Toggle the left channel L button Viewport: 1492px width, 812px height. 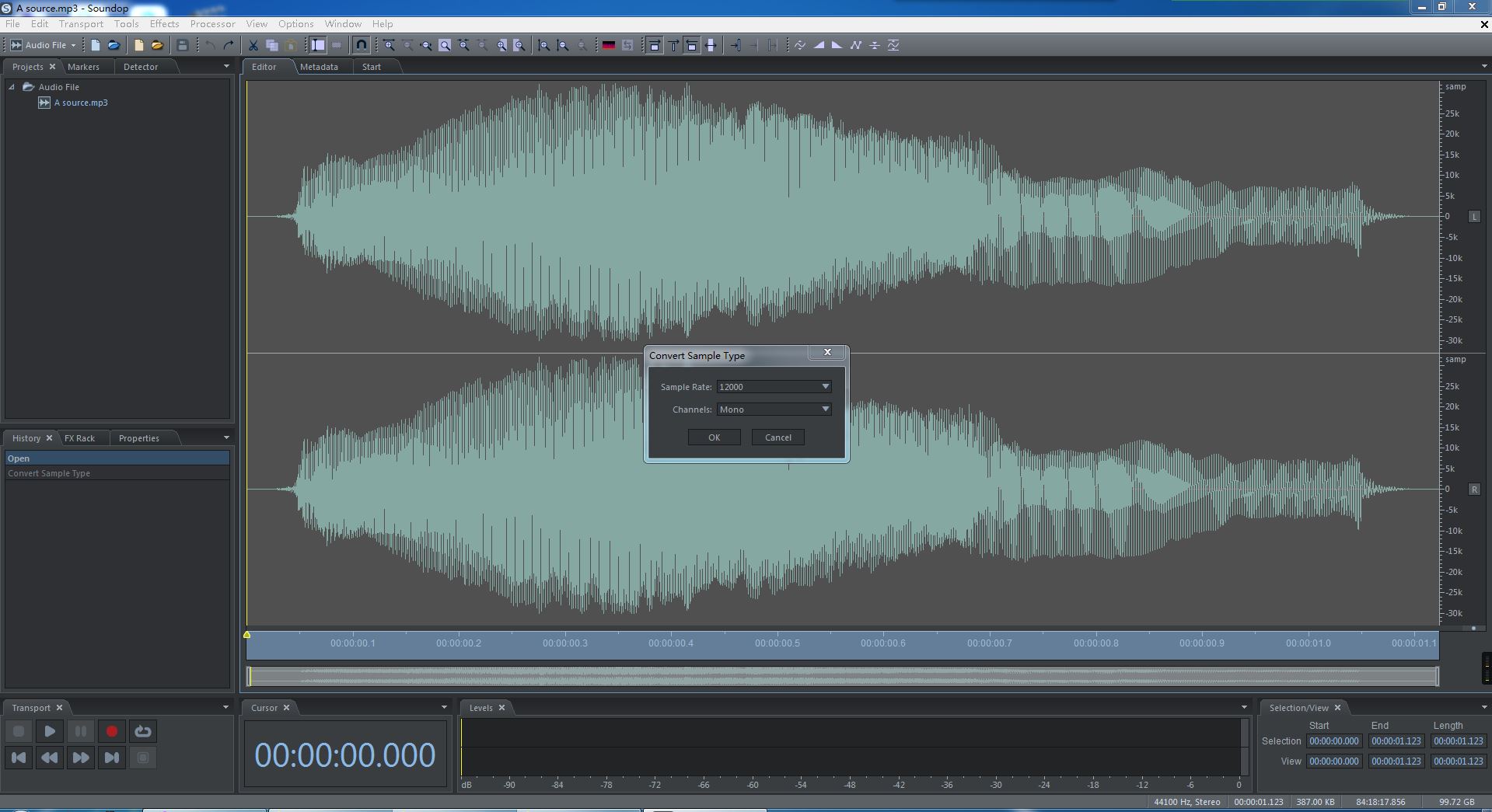pyautogui.click(x=1473, y=217)
